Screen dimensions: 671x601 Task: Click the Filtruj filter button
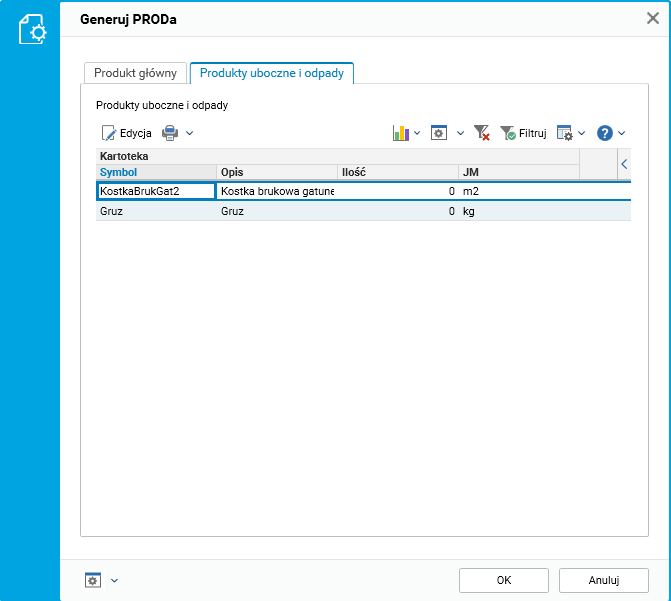point(524,133)
